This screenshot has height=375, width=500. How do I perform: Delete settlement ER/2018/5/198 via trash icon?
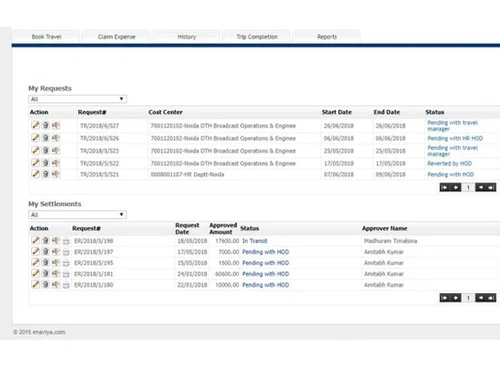(x=46, y=240)
